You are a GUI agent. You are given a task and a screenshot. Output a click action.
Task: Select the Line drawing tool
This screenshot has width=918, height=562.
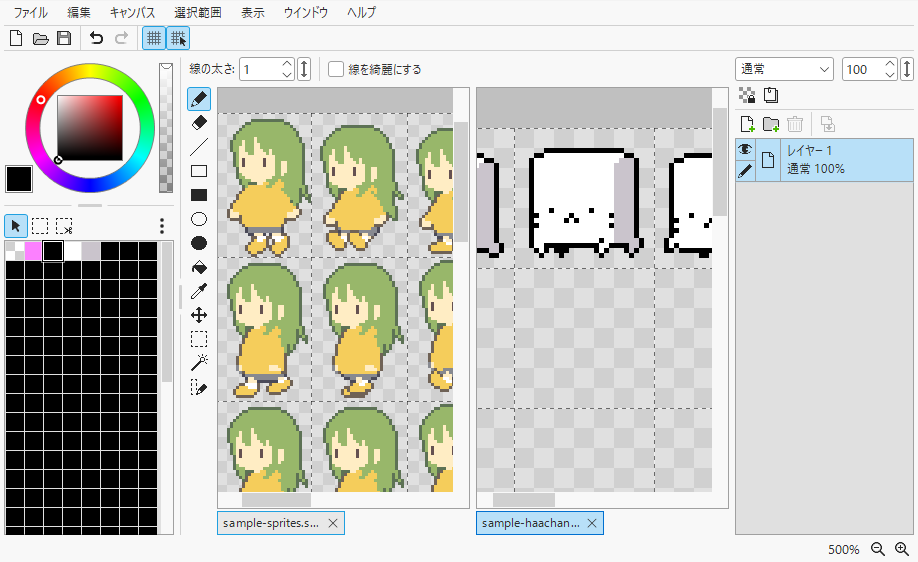pyautogui.click(x=199, y=147)
